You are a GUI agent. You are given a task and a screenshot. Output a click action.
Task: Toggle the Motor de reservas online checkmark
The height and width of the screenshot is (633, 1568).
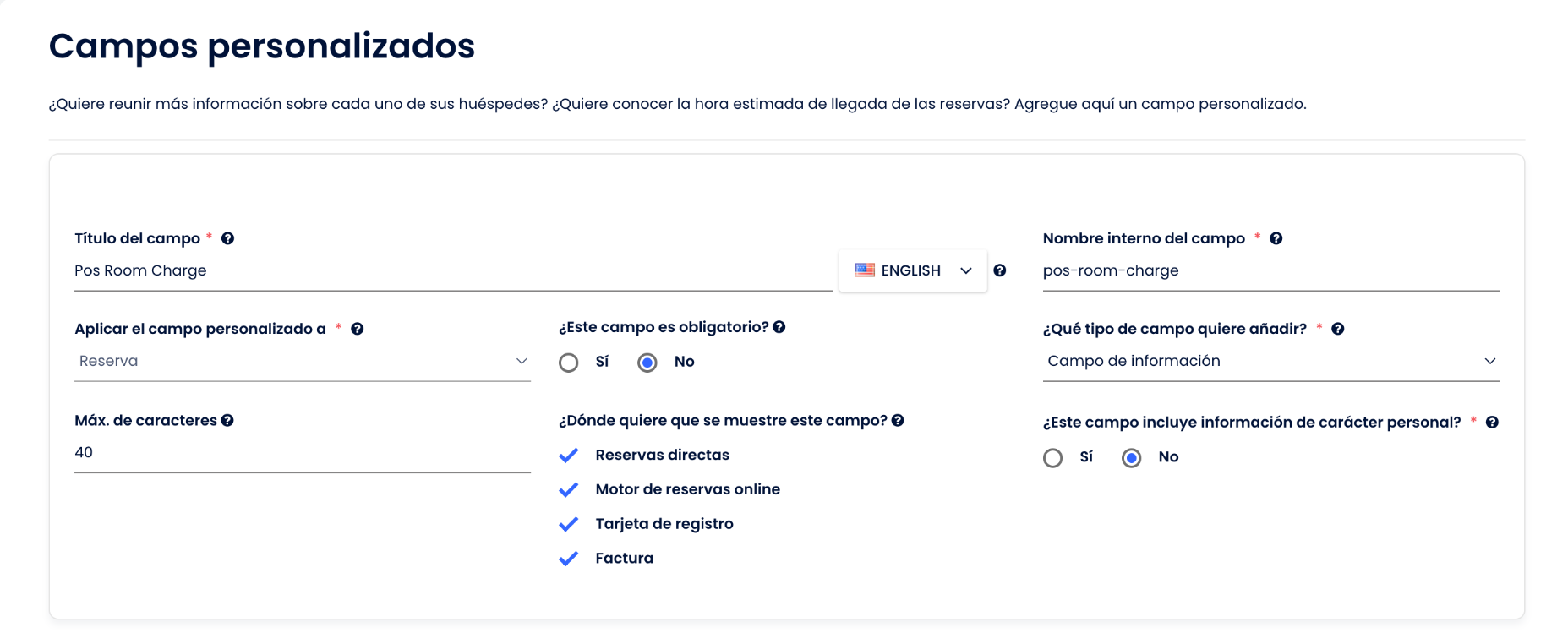coord(569,490)
